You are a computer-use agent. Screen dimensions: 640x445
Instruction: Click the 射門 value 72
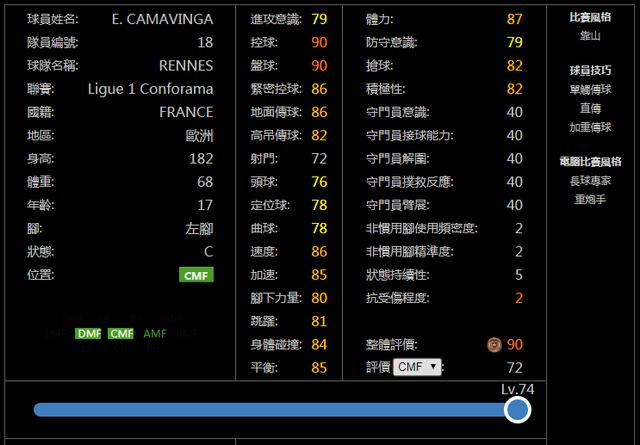click(x=319, y=159)
